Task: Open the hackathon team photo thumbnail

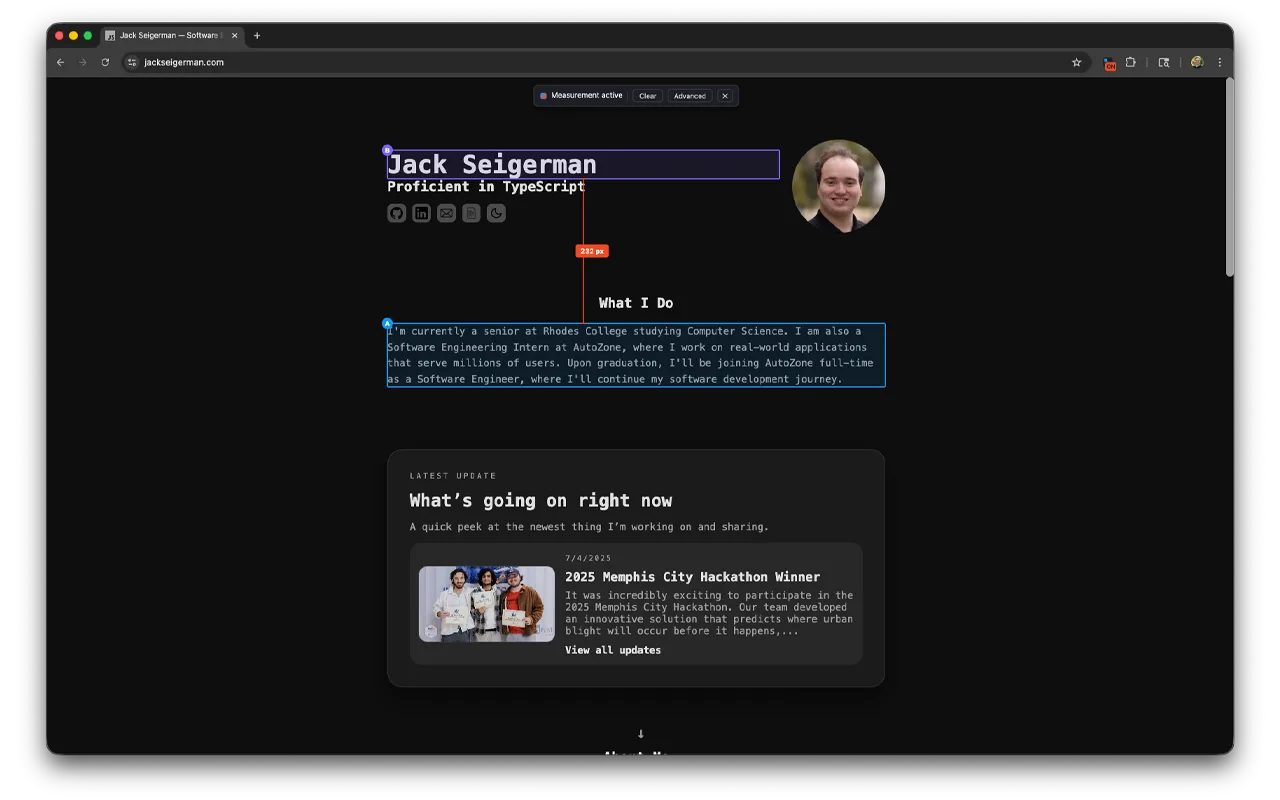Action: [x=487, y=604]
